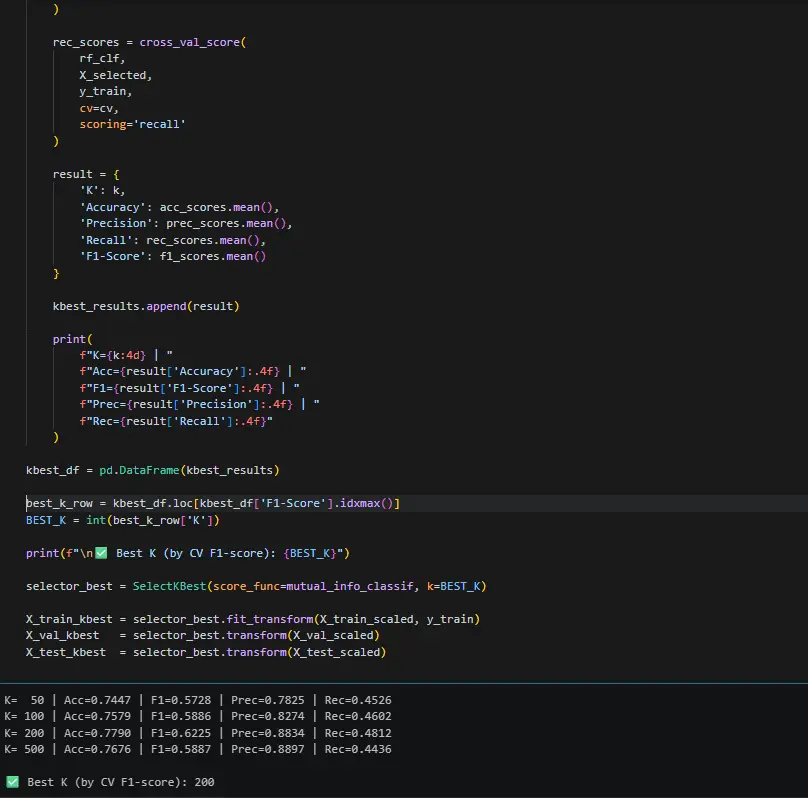Image resolution: width=808 pixels, height=798 pixels.
Task: Click the 'y_train,' argument line
Action: [x=106, y=91]
